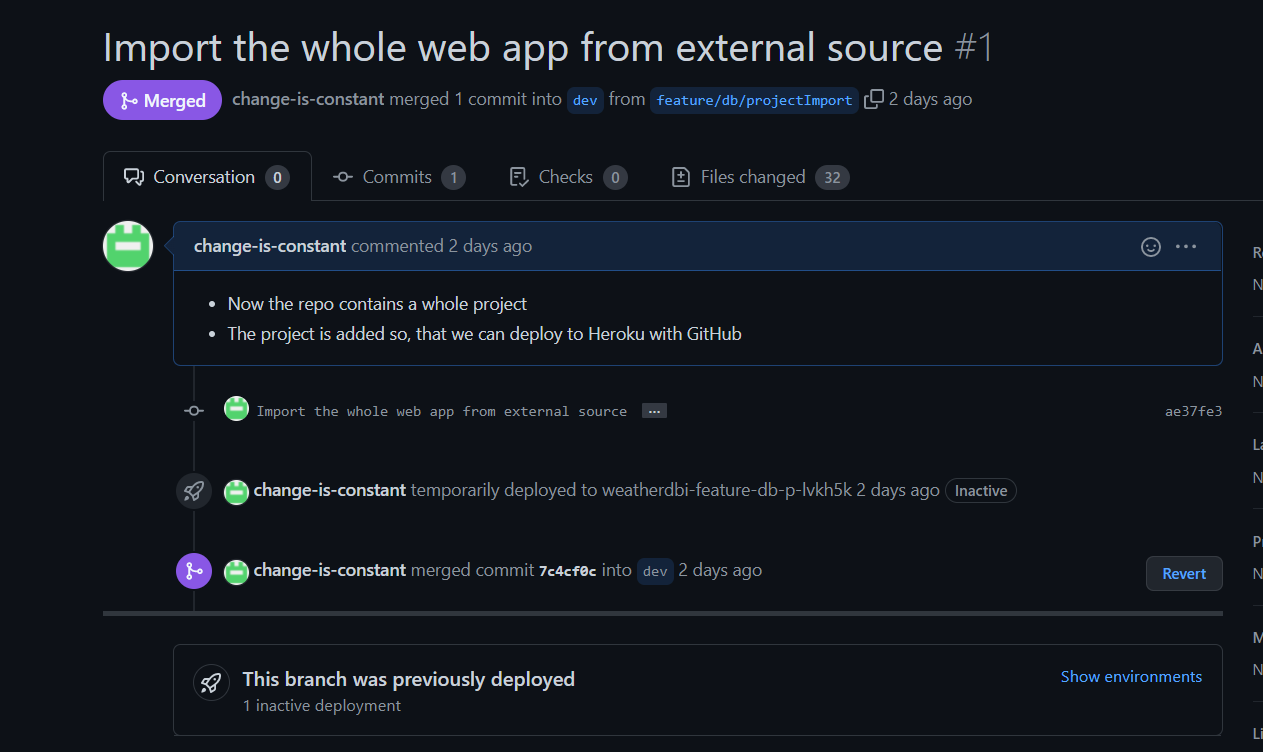Image resolution: width=1263 pixels, height=752 pixels.
Task: Open the Conversation tab
Action: pos(207,177)
